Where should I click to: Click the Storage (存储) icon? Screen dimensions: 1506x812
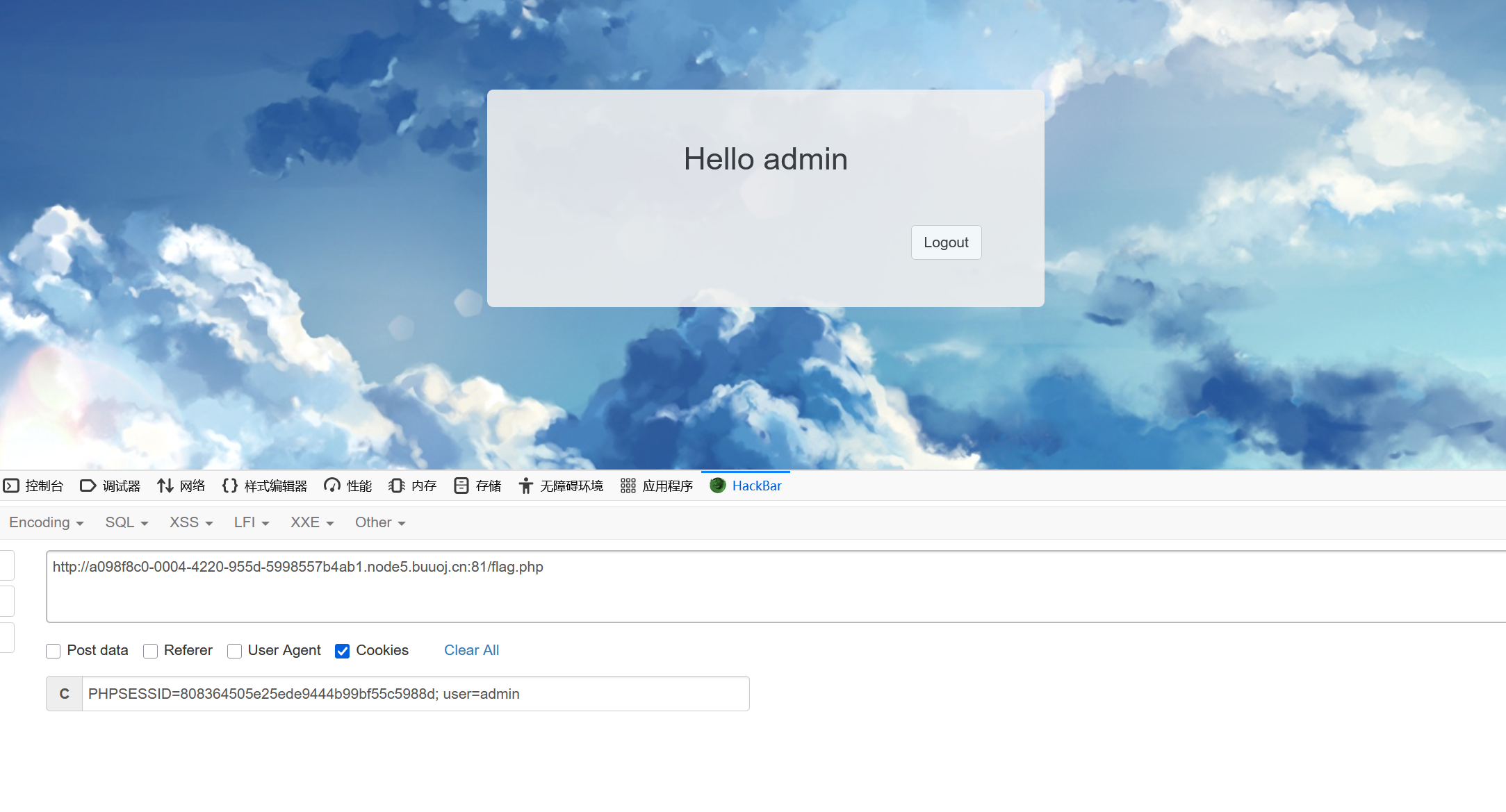[x=461, y=486]
